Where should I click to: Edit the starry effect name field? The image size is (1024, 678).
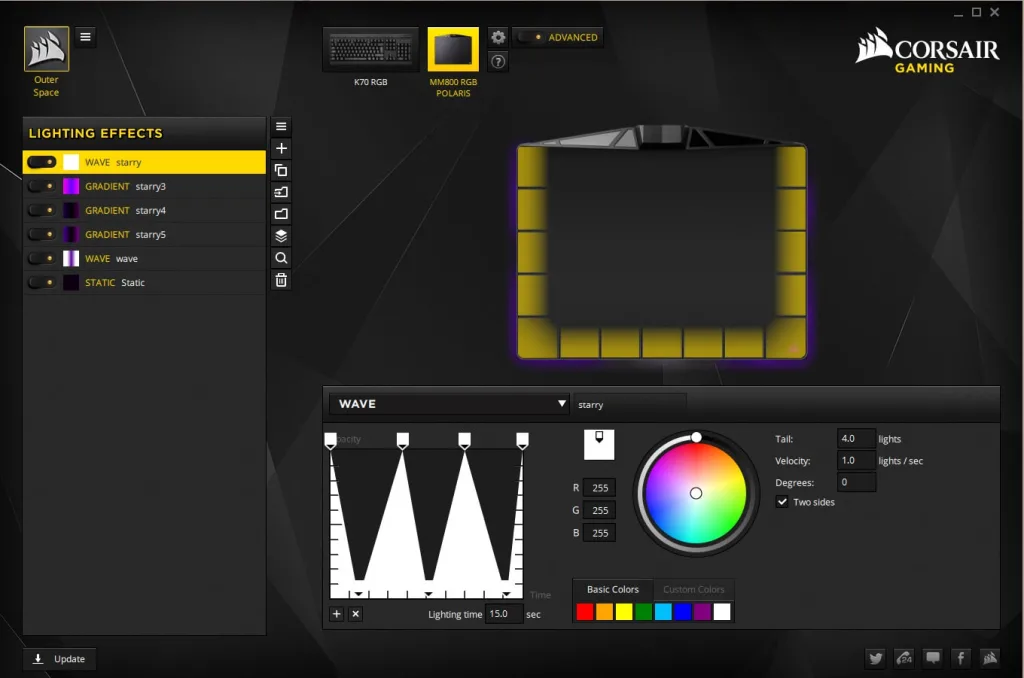click(x=630, y=404)
